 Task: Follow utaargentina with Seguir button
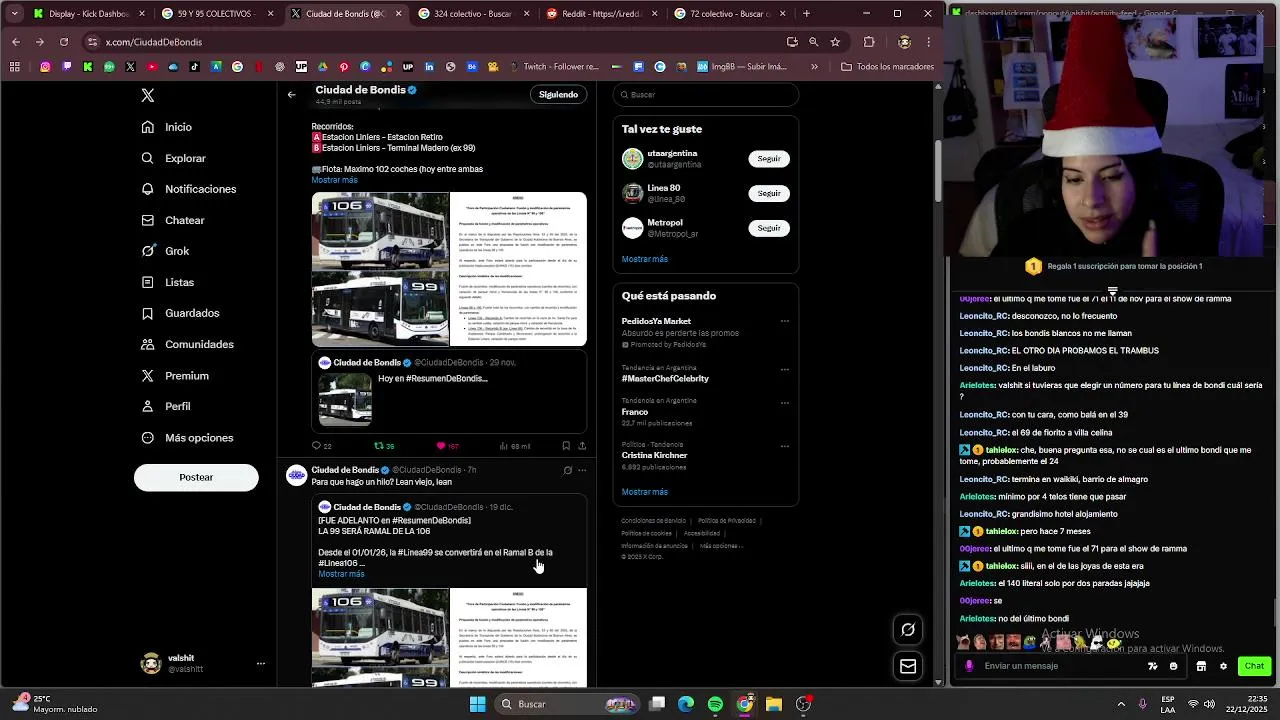click(x=769, y=159)
